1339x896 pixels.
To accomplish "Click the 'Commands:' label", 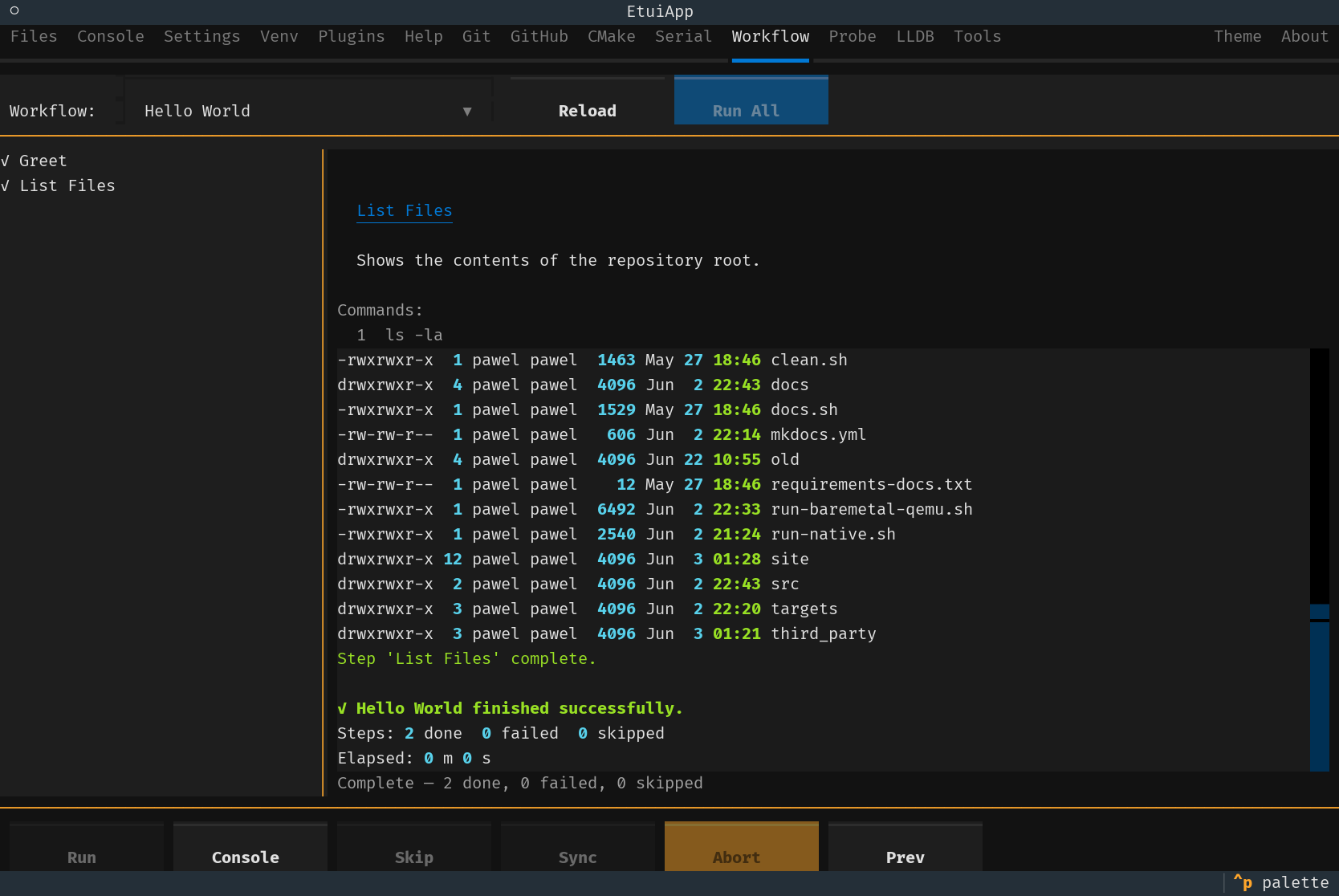I will point(381,310).
